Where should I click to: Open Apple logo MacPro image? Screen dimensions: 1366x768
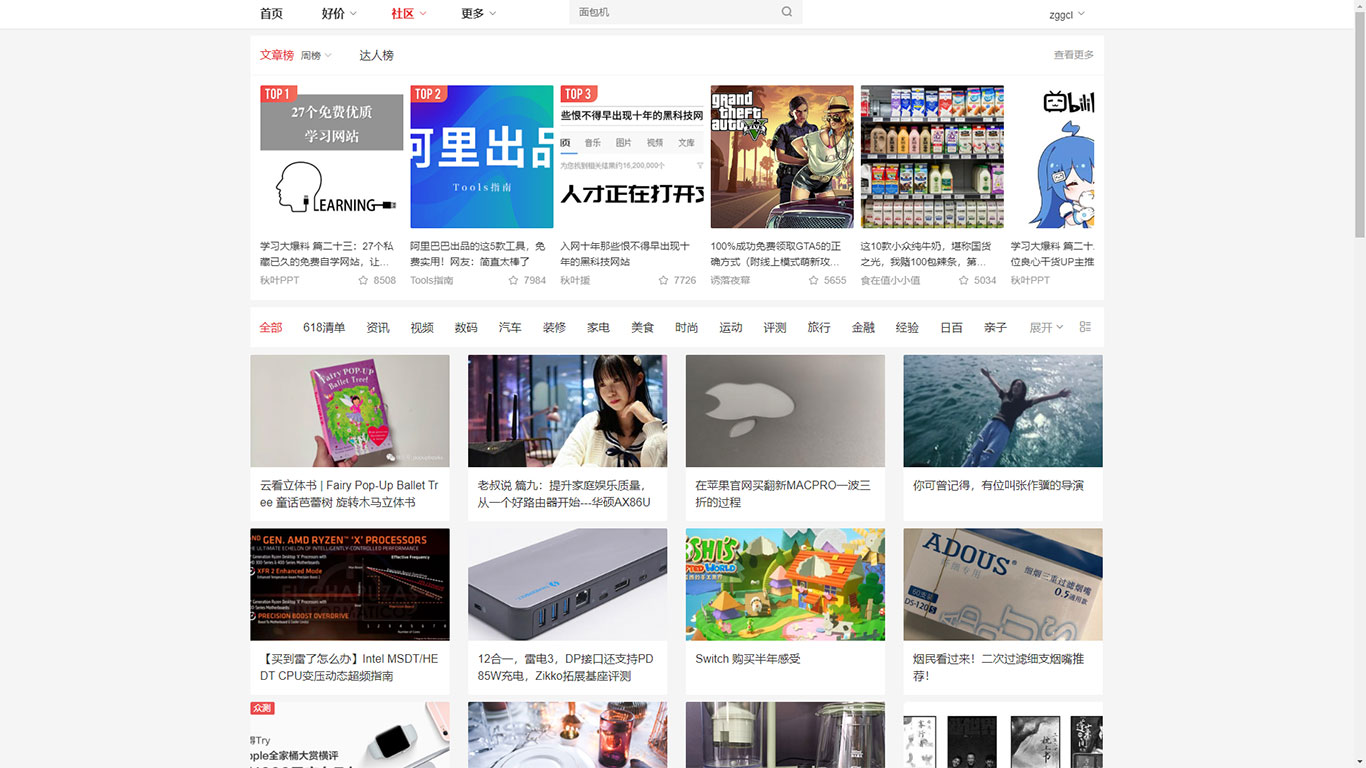[785, 411]
